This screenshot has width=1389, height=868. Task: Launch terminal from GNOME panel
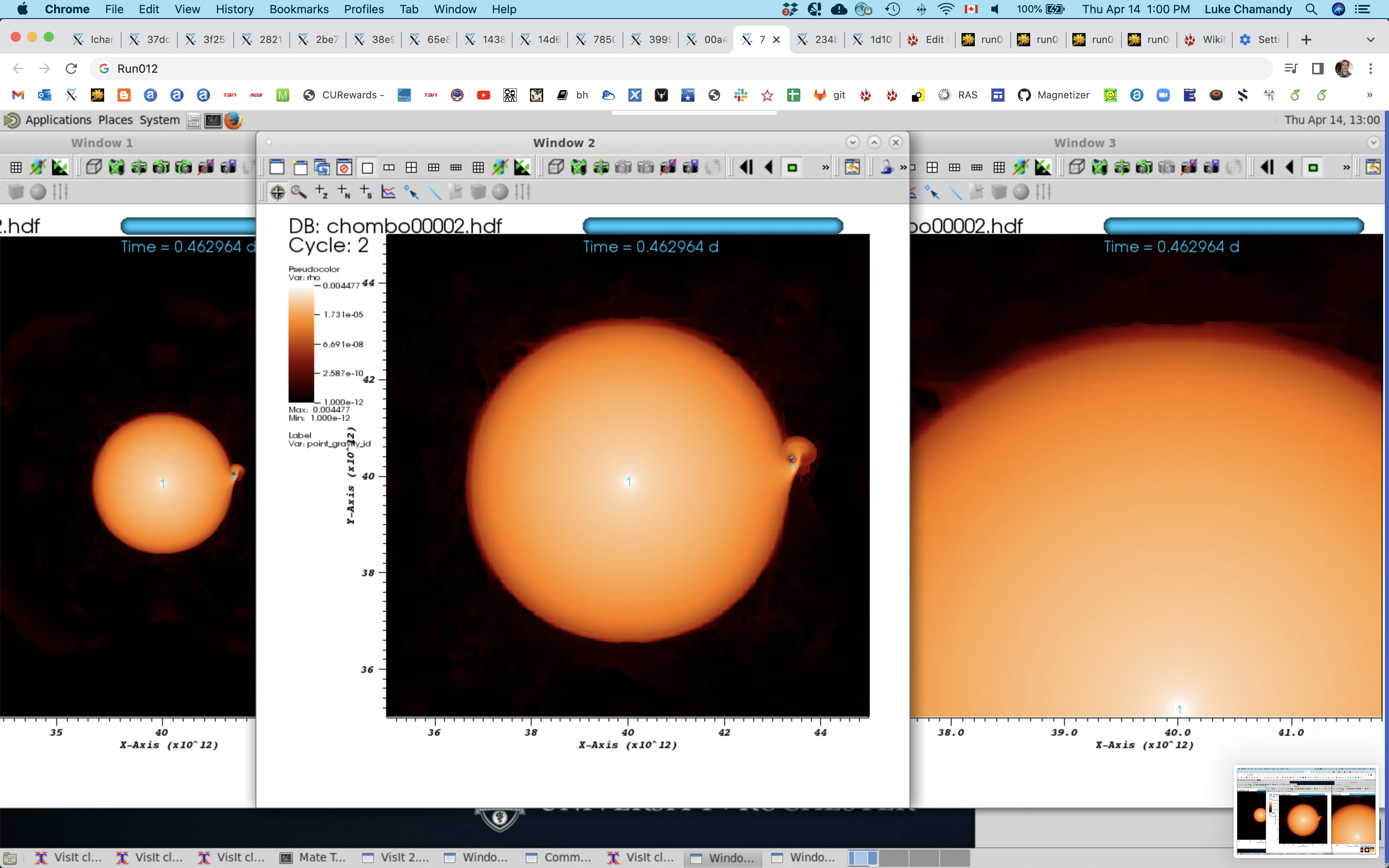point(213,120)
